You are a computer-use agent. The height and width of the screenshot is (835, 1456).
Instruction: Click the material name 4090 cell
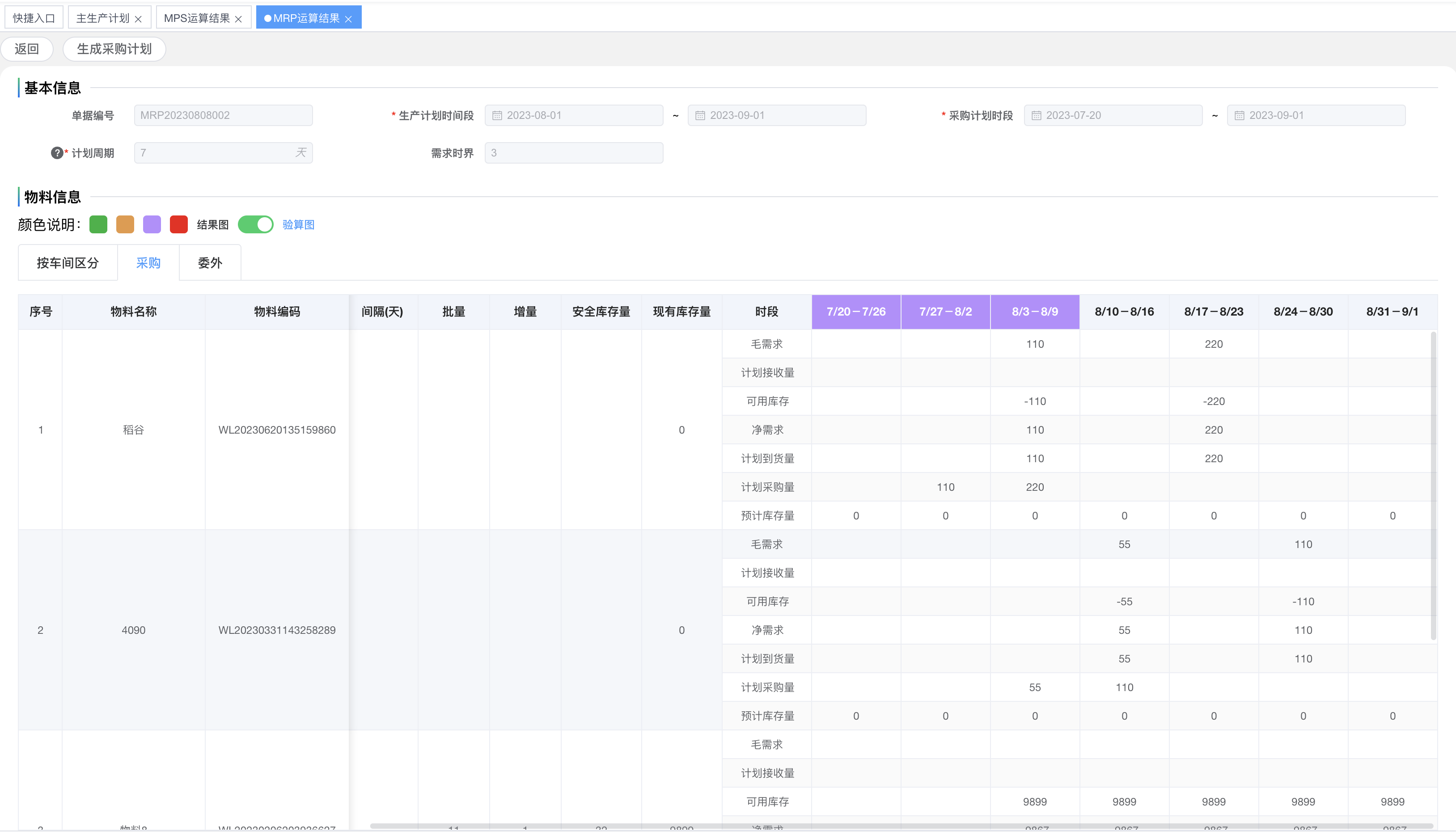[x=134, y=630]
